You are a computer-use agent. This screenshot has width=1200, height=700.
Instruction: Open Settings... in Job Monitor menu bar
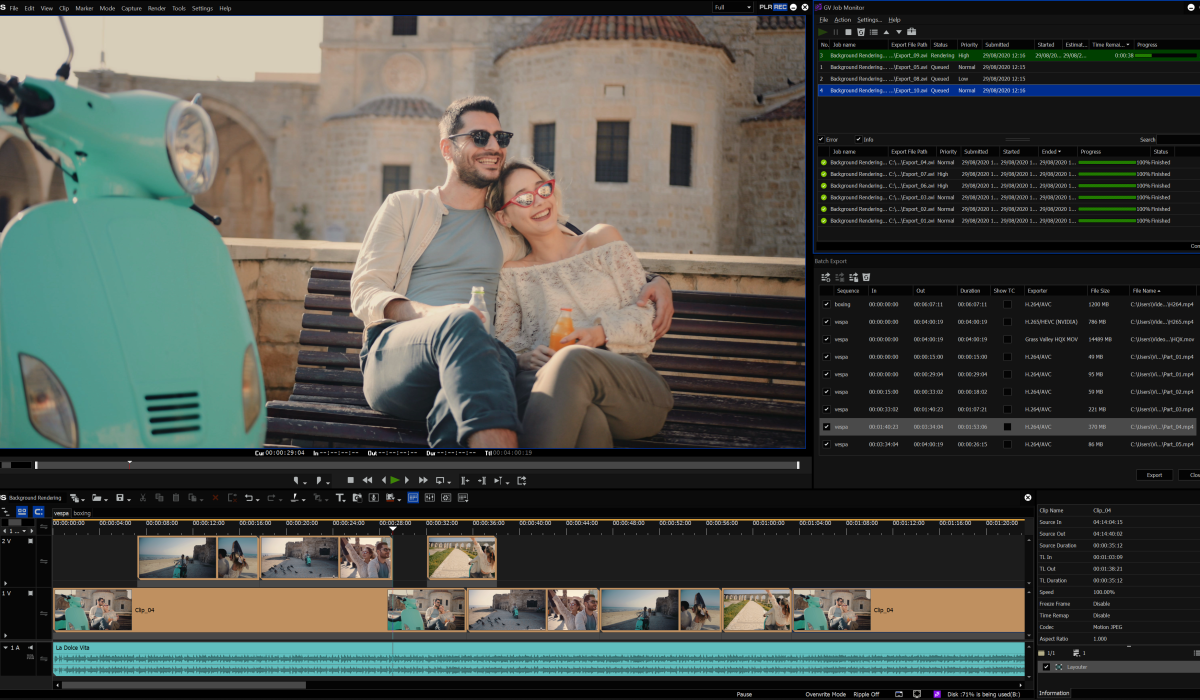869,20
